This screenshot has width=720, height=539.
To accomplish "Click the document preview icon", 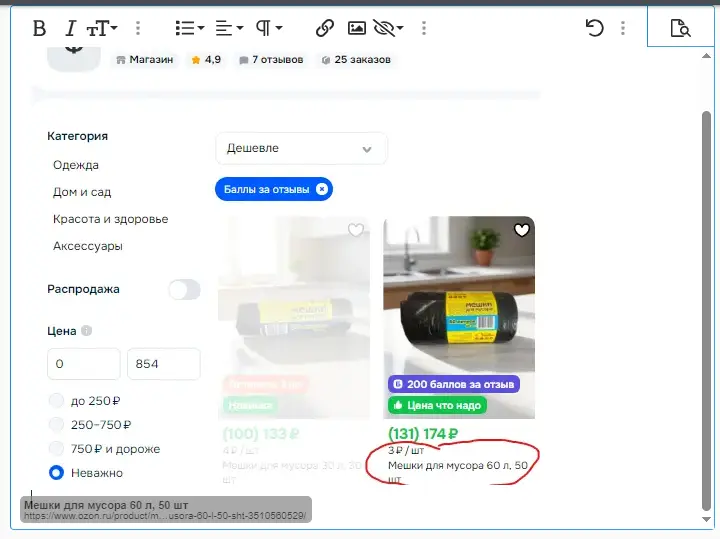I will 680,28.
